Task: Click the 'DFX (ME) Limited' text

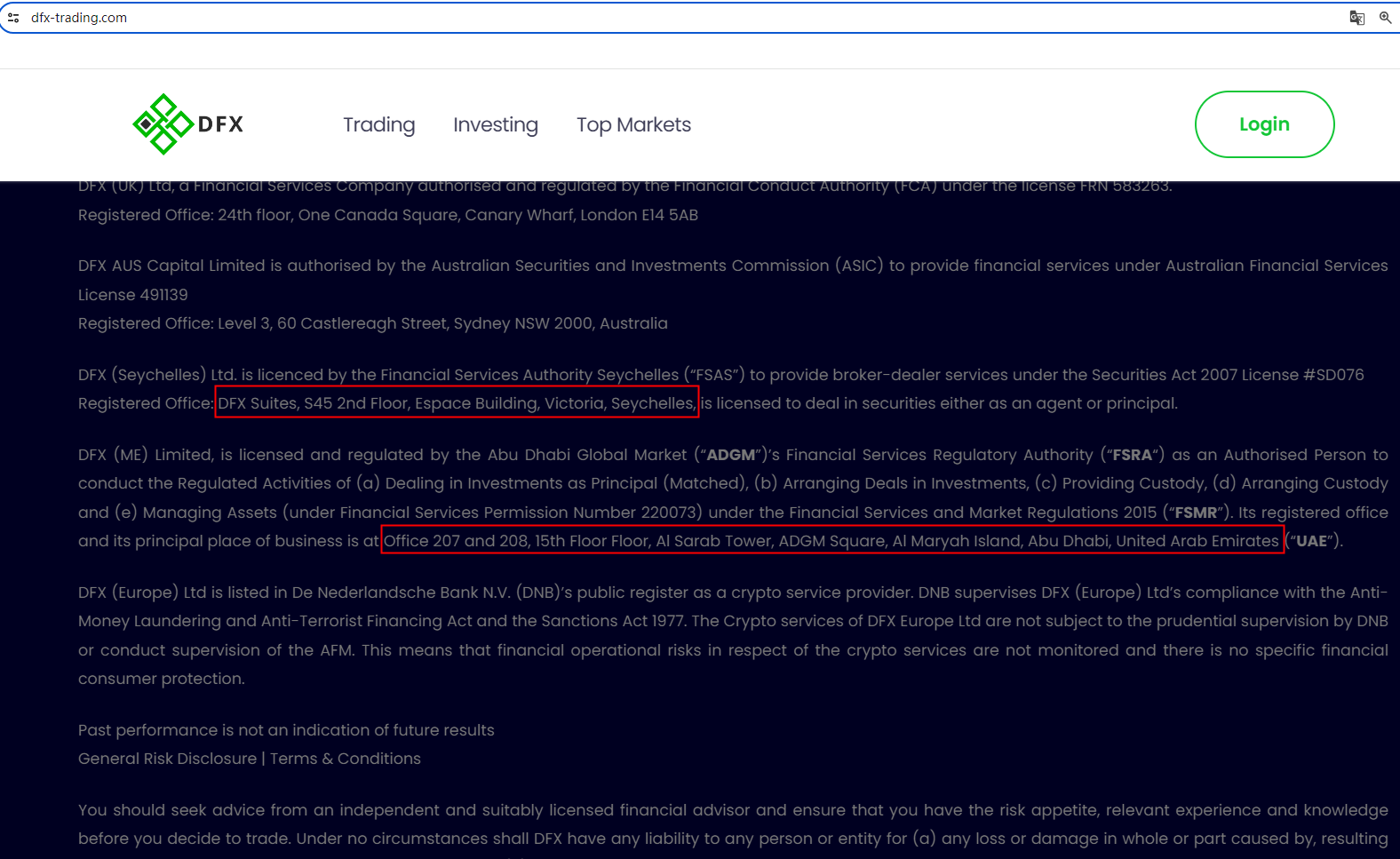Action: click(145, 455)
